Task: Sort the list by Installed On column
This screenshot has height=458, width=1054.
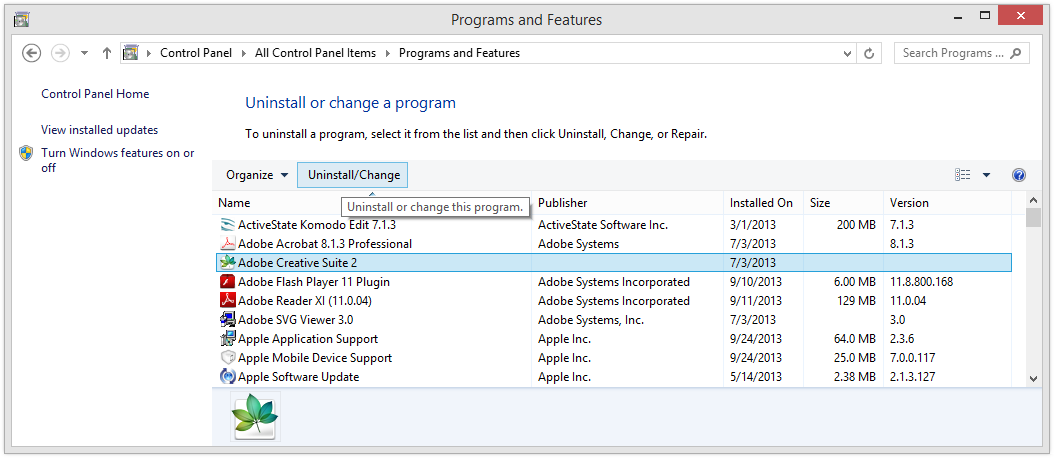Action: tap(760, 203)
